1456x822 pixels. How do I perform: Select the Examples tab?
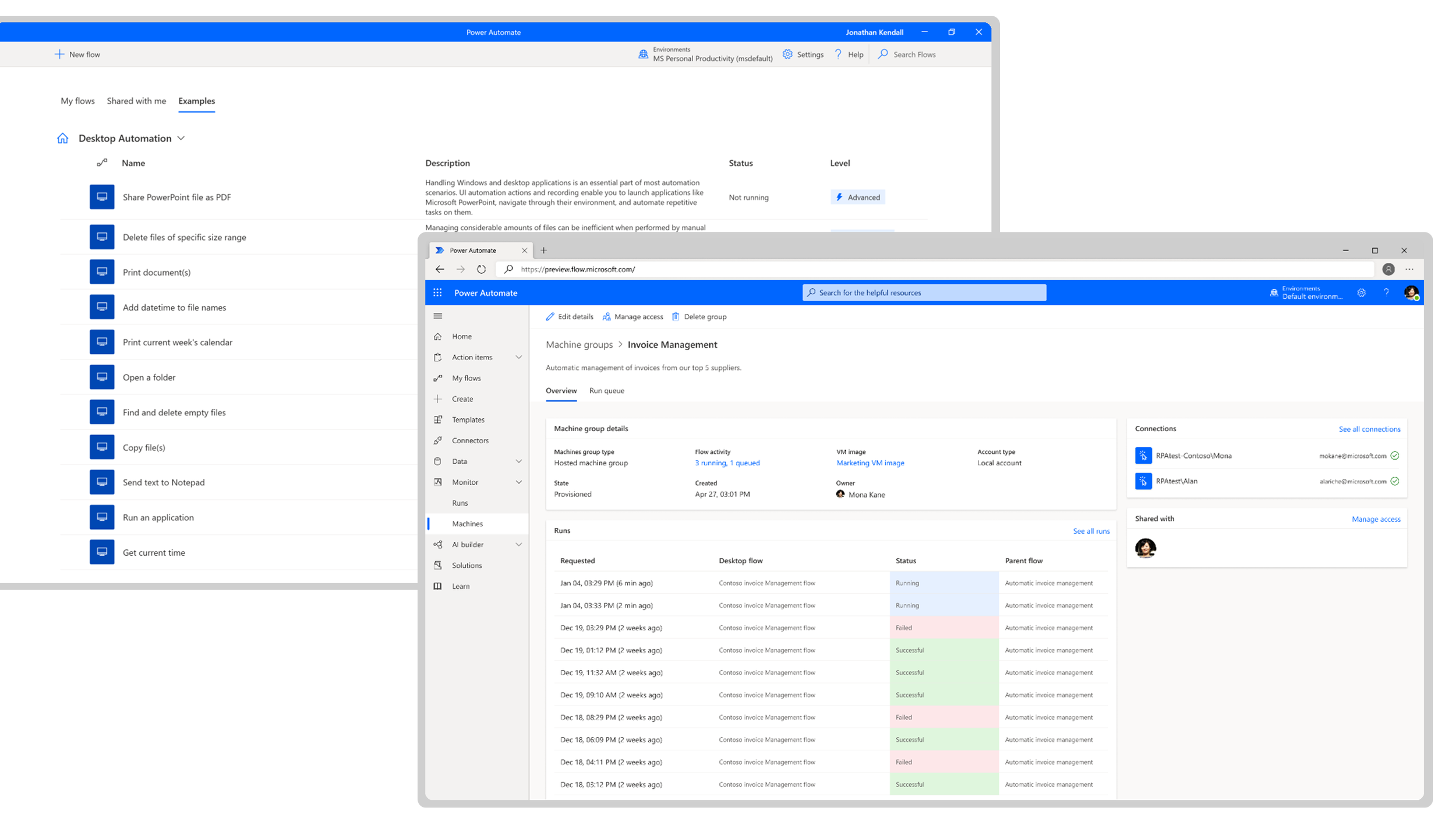point(196,101)
